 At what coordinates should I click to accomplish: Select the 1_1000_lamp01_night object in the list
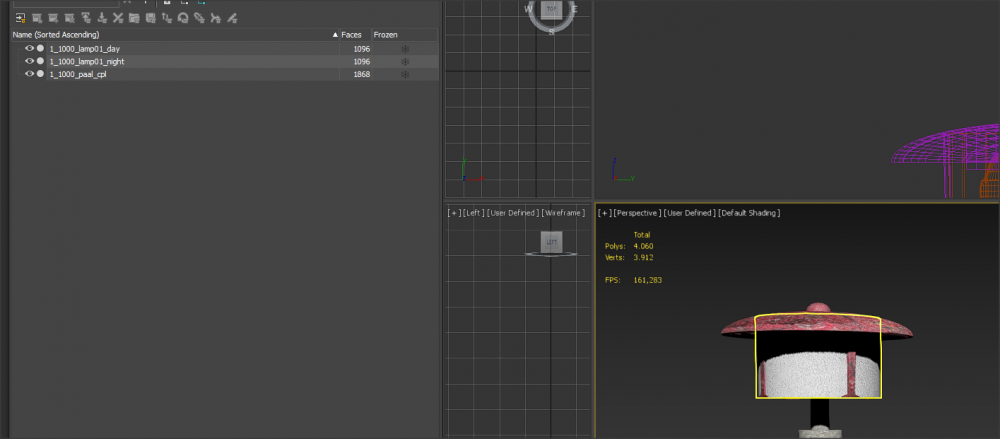tap(87, 61)
